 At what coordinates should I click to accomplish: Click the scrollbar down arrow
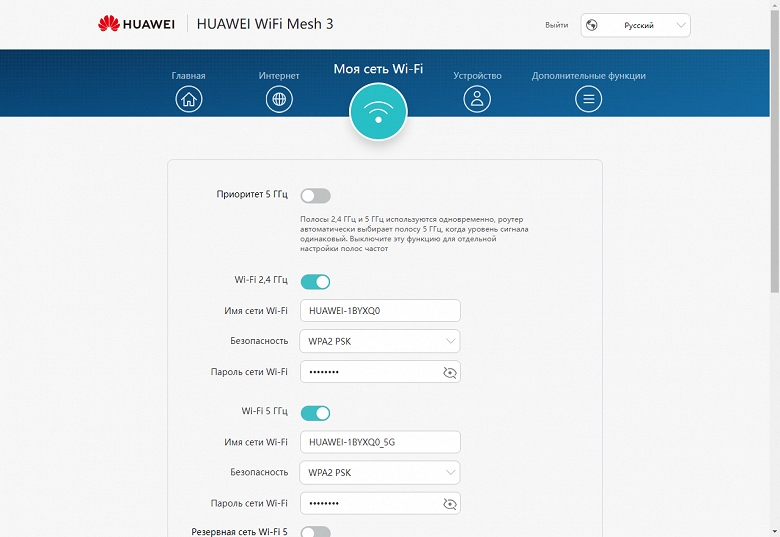click(x=775, y=533)
